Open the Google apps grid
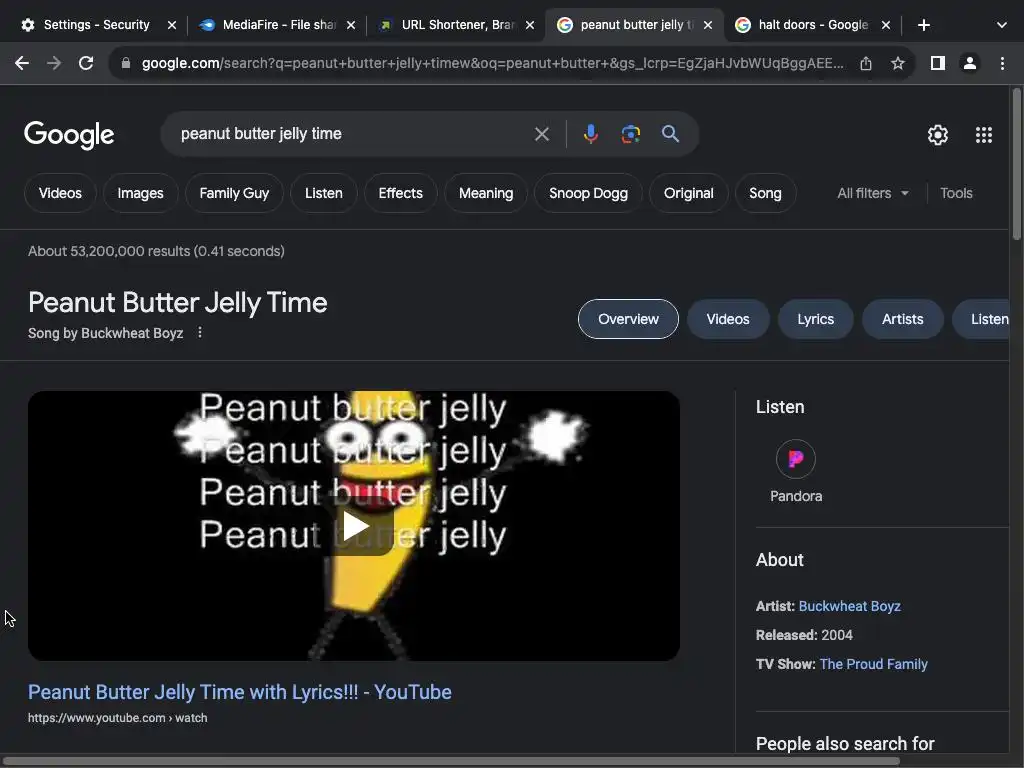The width and height of the screenshot is (1024, 768). click(x=984, y=135)
